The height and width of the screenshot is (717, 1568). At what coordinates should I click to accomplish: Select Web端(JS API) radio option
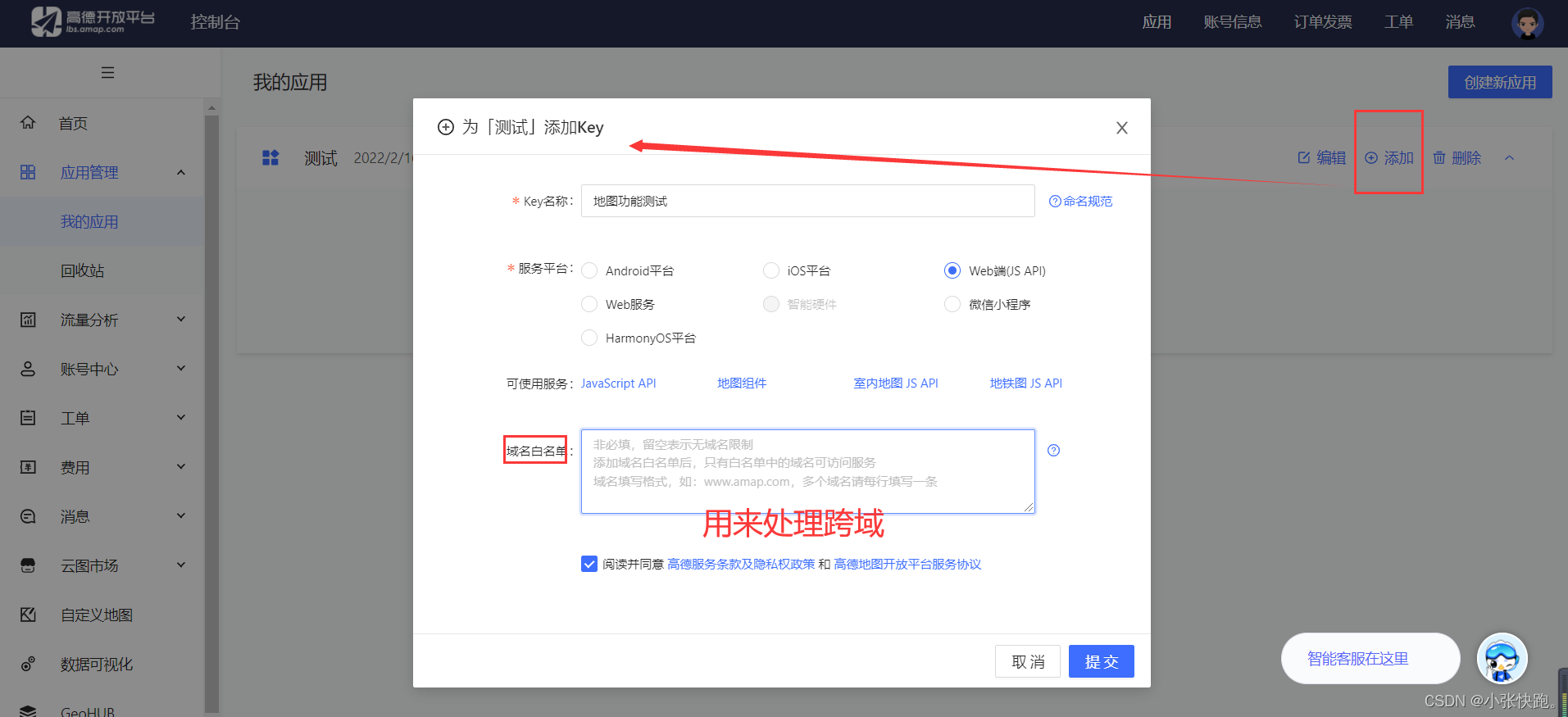(952, 270)
